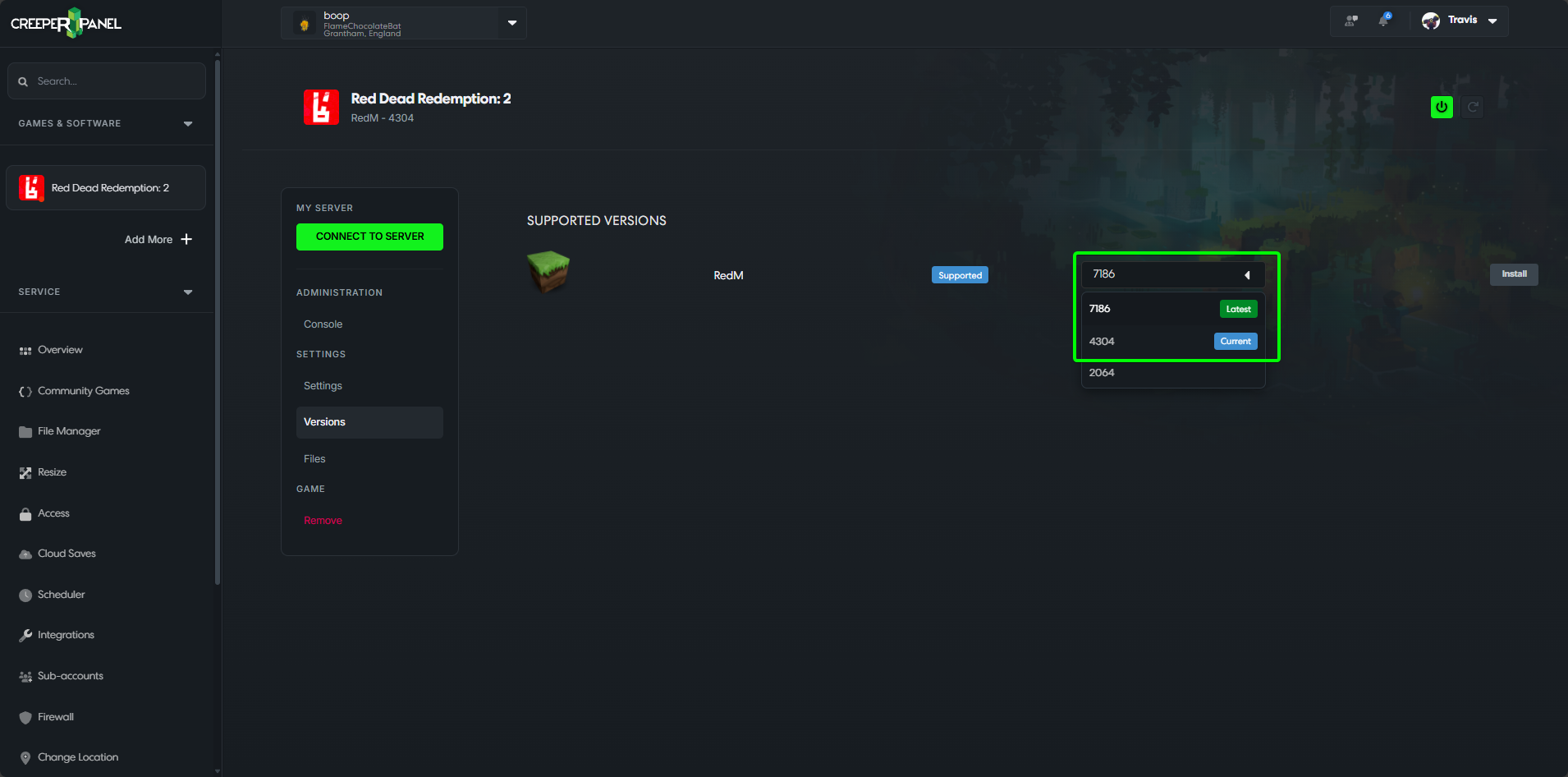Select version 7186 Latest option
The width and height of the screenshot is (1568, 777).
tap(1173, 309)
